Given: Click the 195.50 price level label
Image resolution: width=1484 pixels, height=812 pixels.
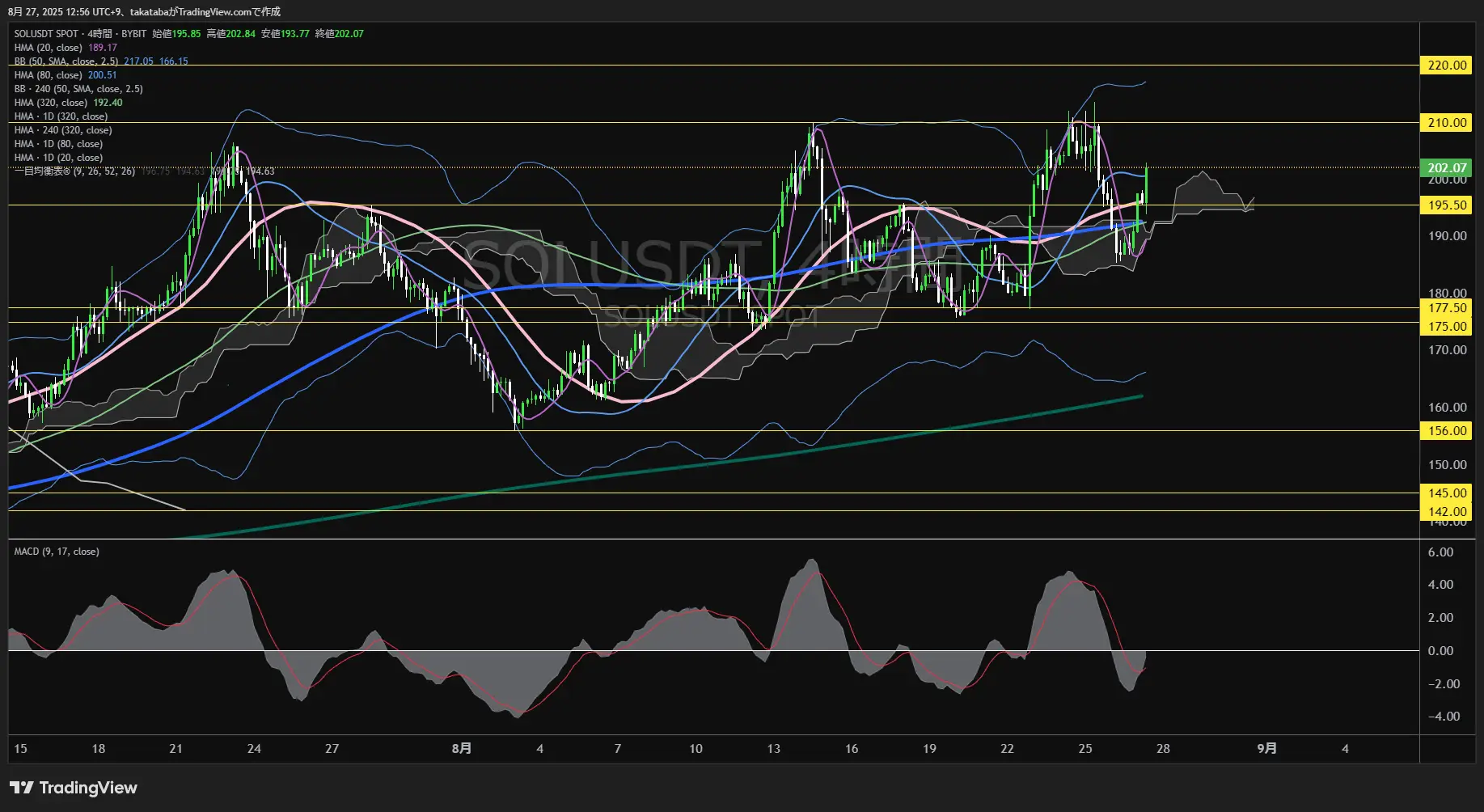Looking at the screenshot, I should click(x=1447, y=205).
